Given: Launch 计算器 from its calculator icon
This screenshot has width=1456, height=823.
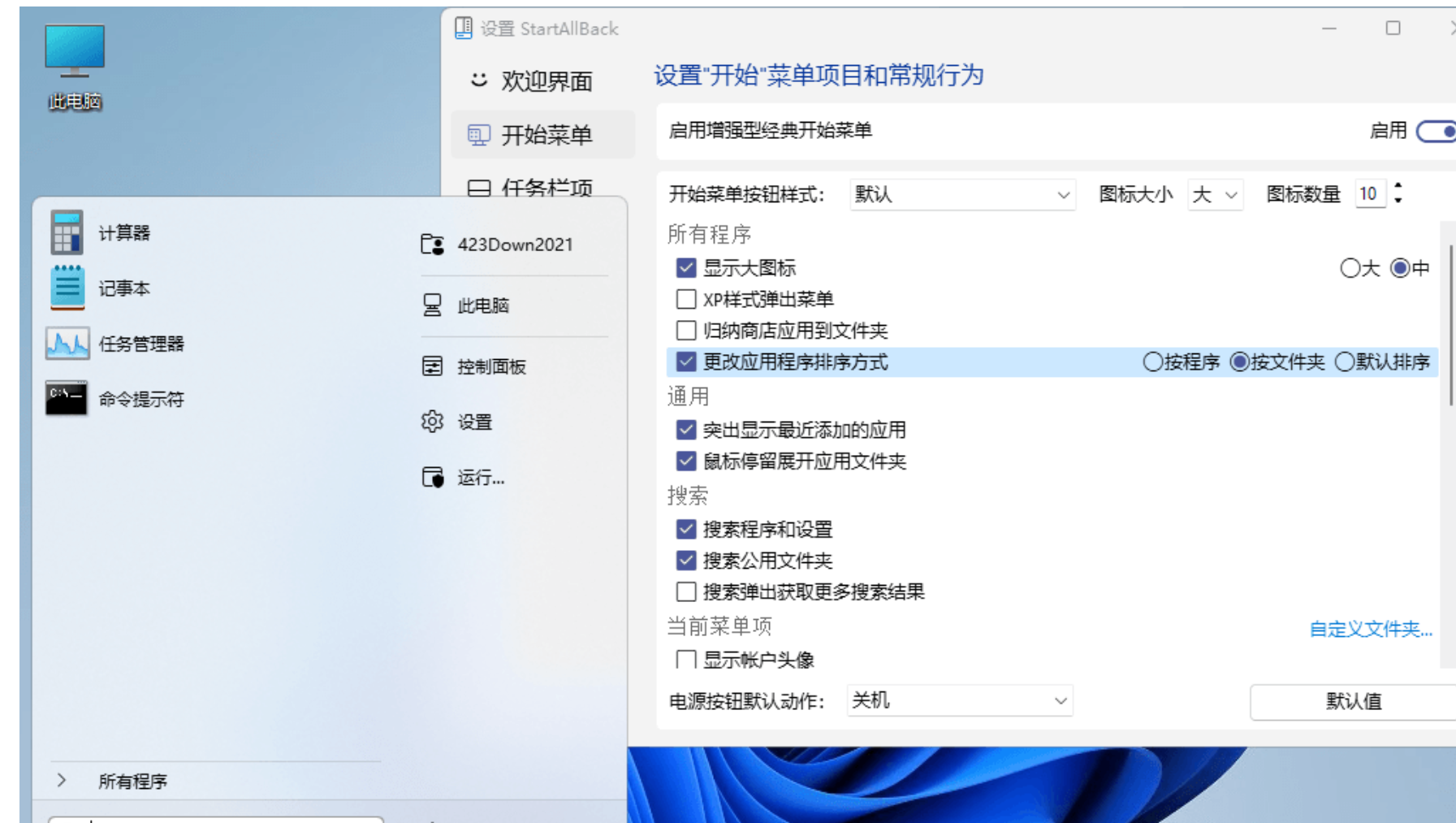Looking at the screenshot, I should pos(67,232).
